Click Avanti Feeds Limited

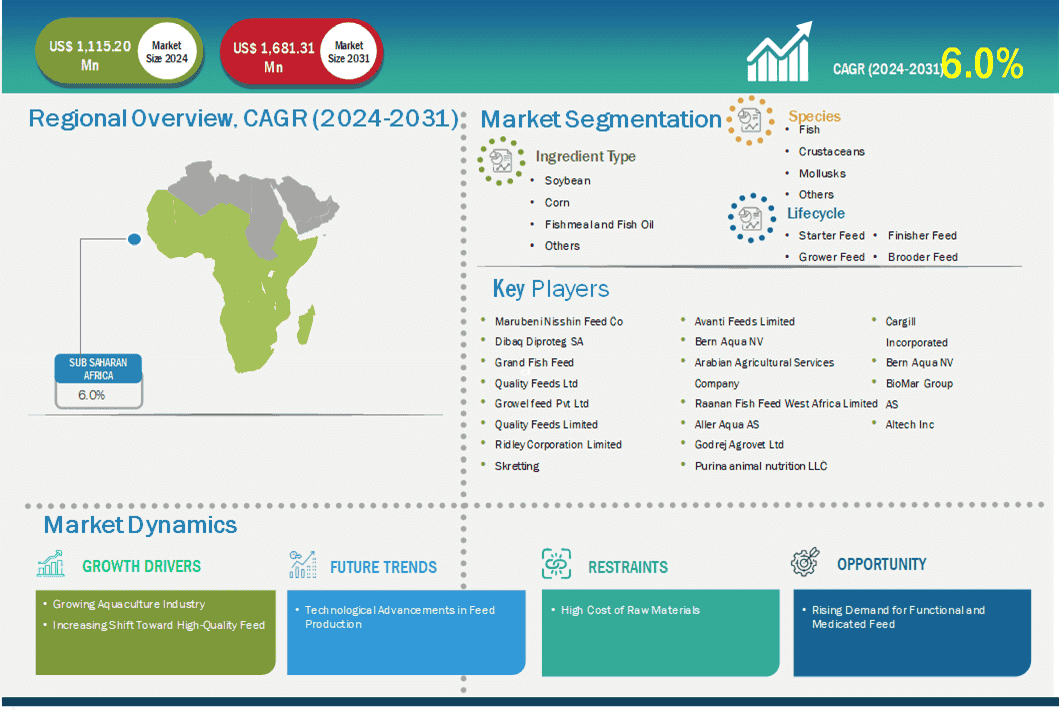[x=744, y=321]
